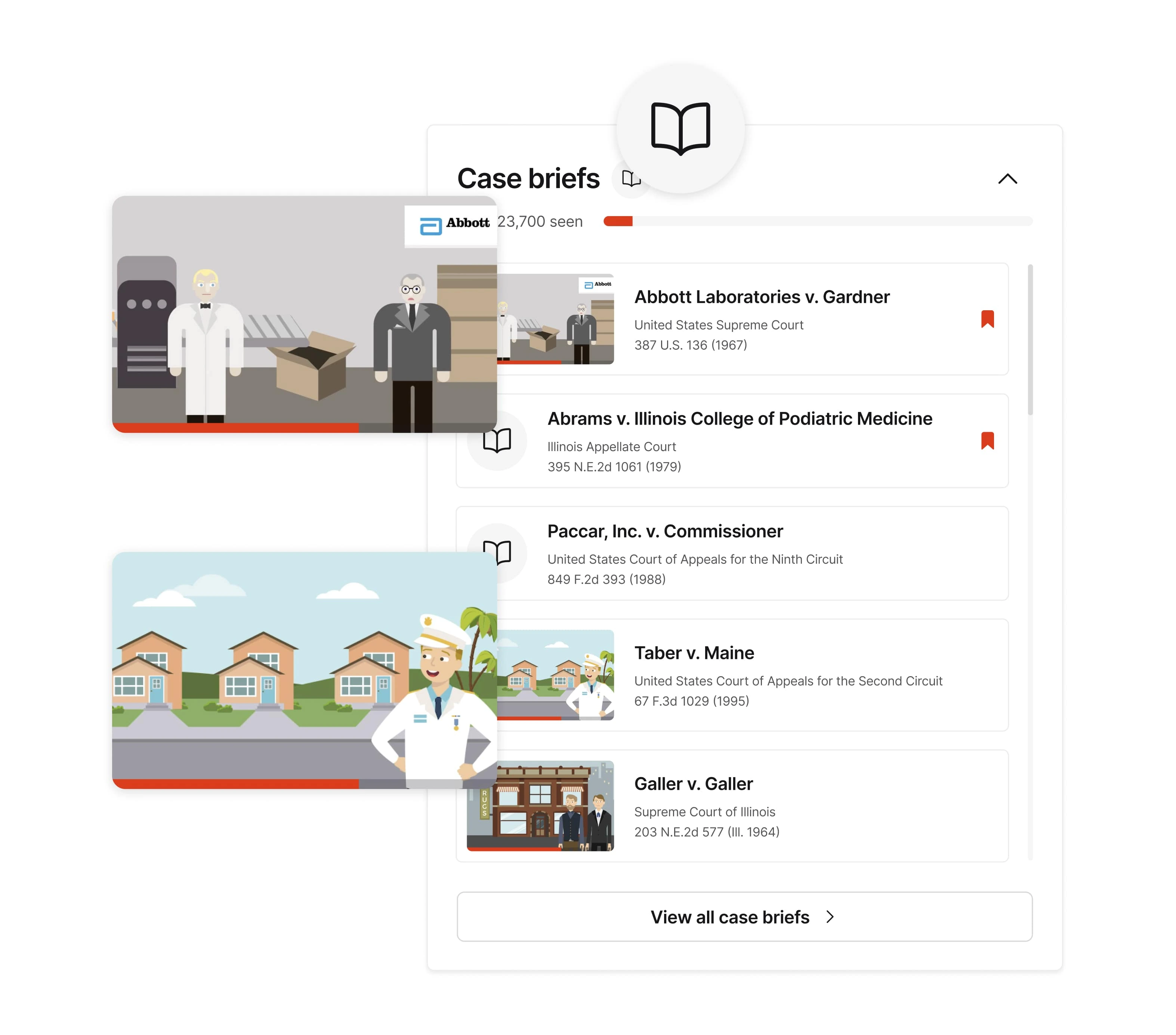Click arrow in View all case briefs

[830, 917]
